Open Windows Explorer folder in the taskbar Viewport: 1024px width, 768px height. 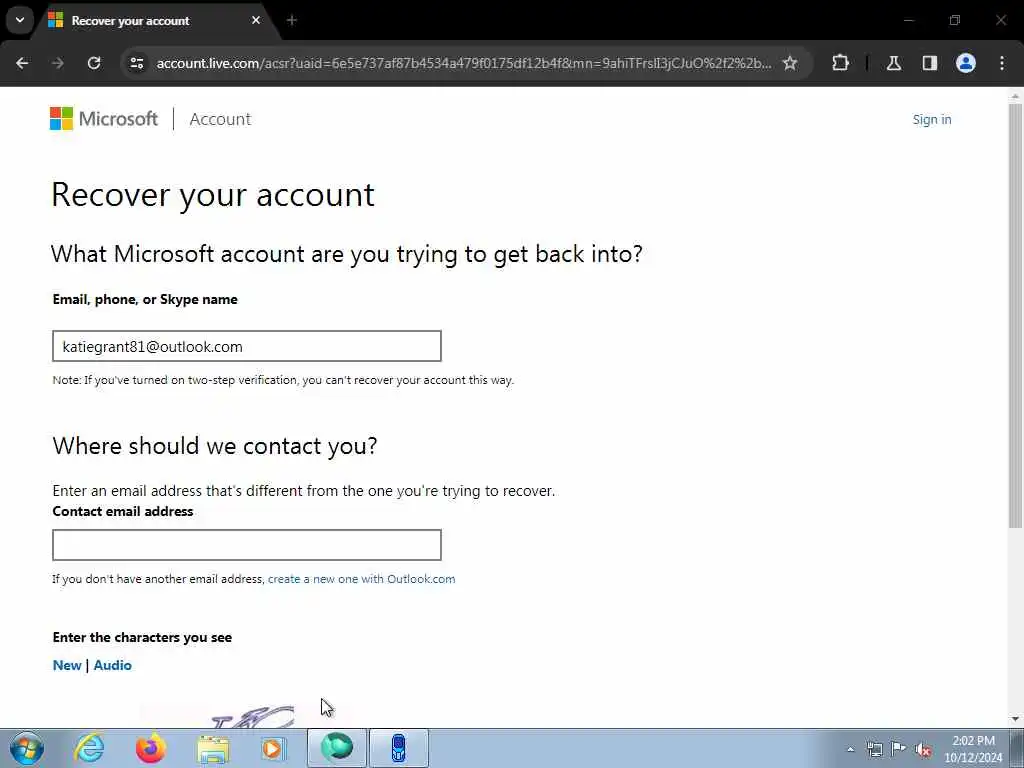[213, 749]
